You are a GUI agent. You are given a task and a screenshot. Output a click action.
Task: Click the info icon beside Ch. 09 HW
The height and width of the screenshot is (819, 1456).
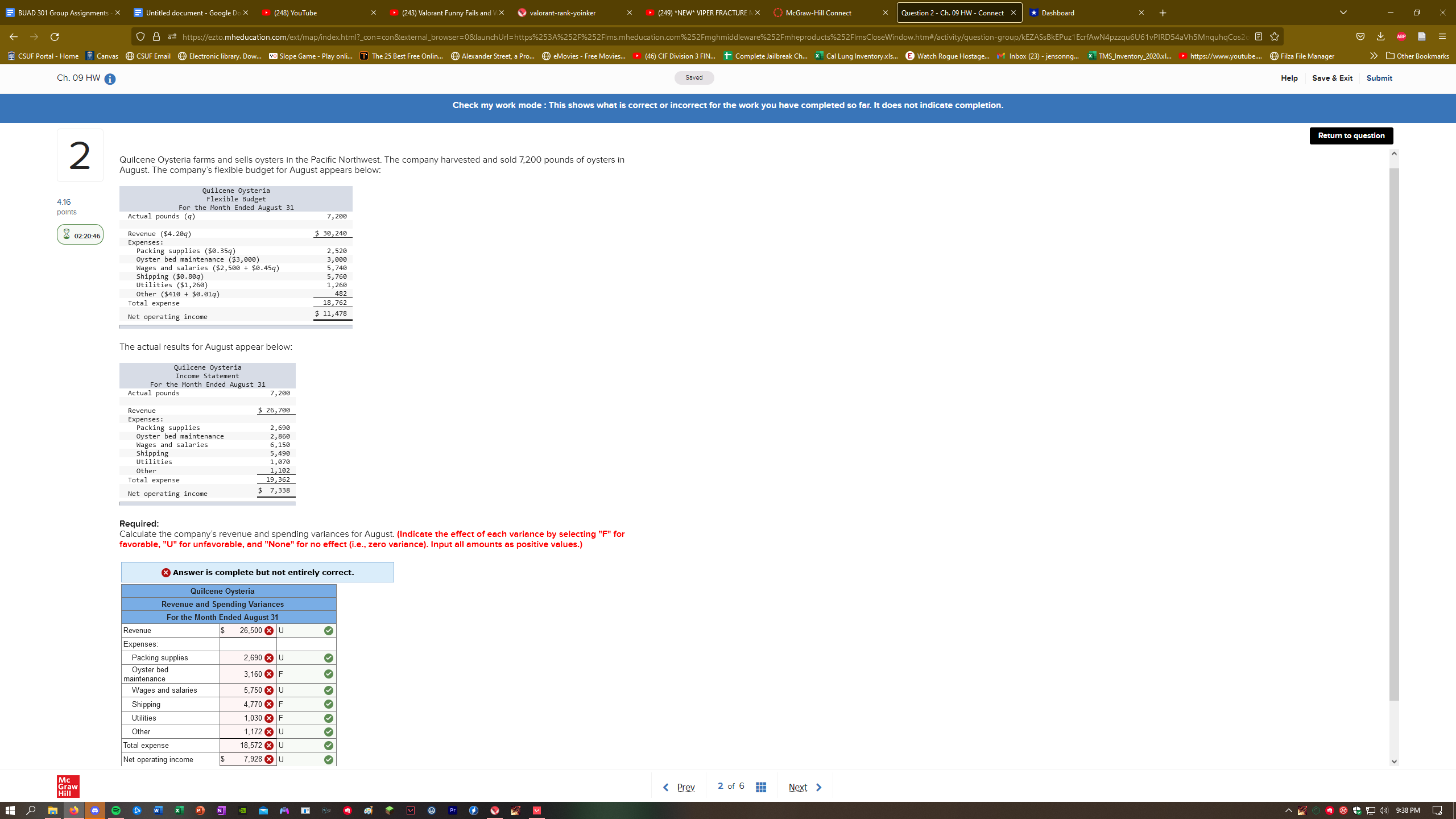[x=109, y=80]
